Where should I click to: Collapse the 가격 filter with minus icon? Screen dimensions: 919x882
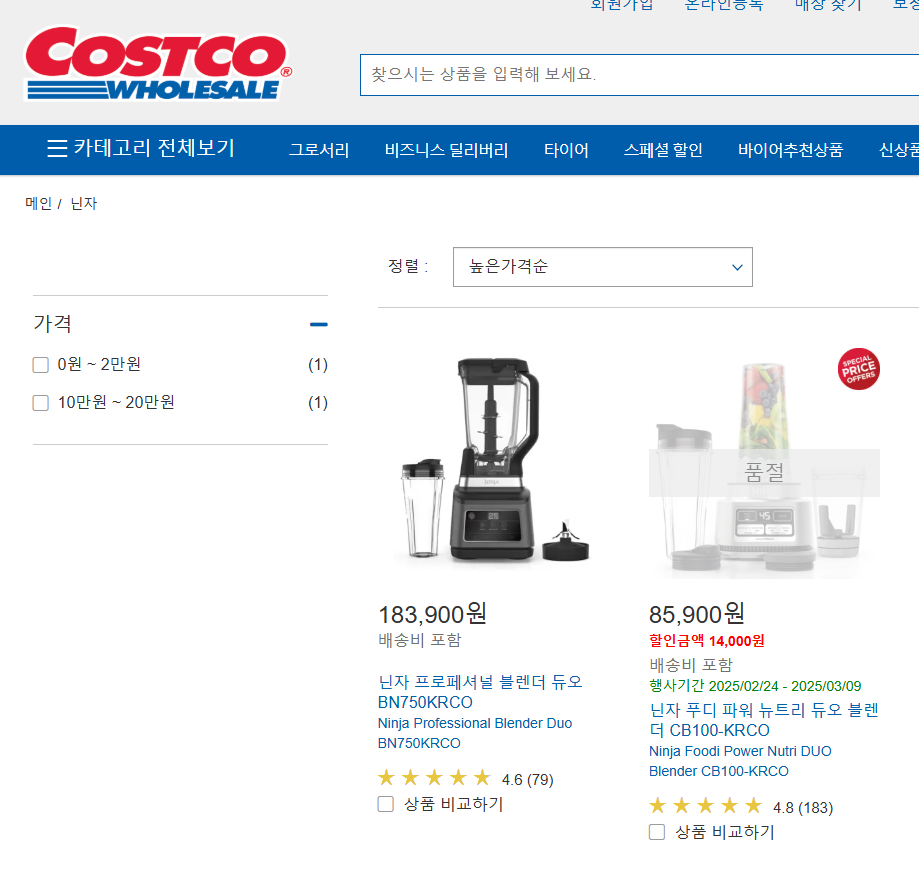pos(319,324)
